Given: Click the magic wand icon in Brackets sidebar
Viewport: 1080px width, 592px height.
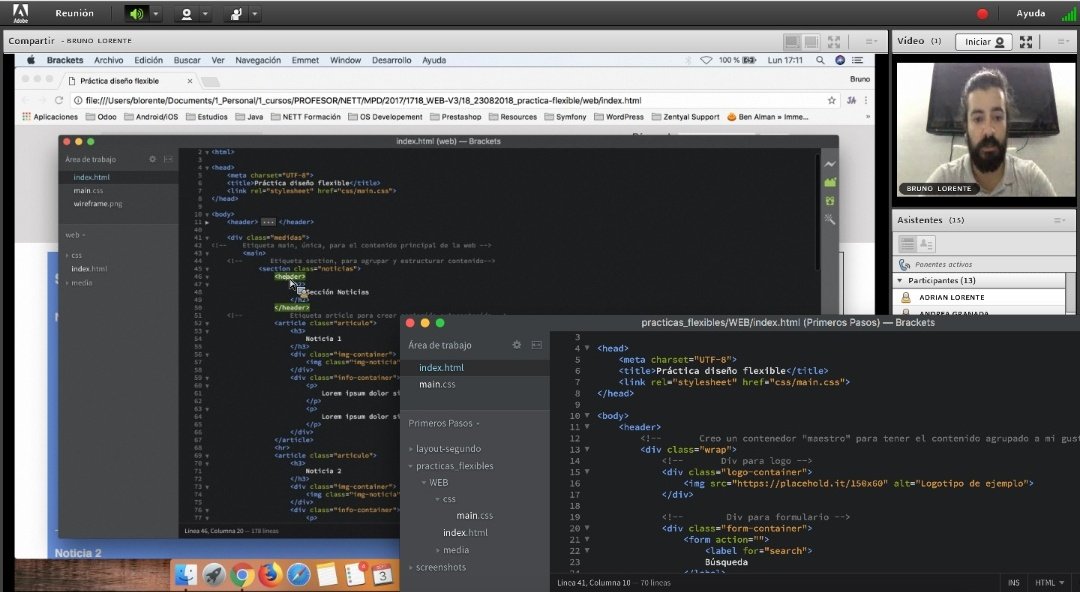Looking at the screenshot, I should (830, 220).
